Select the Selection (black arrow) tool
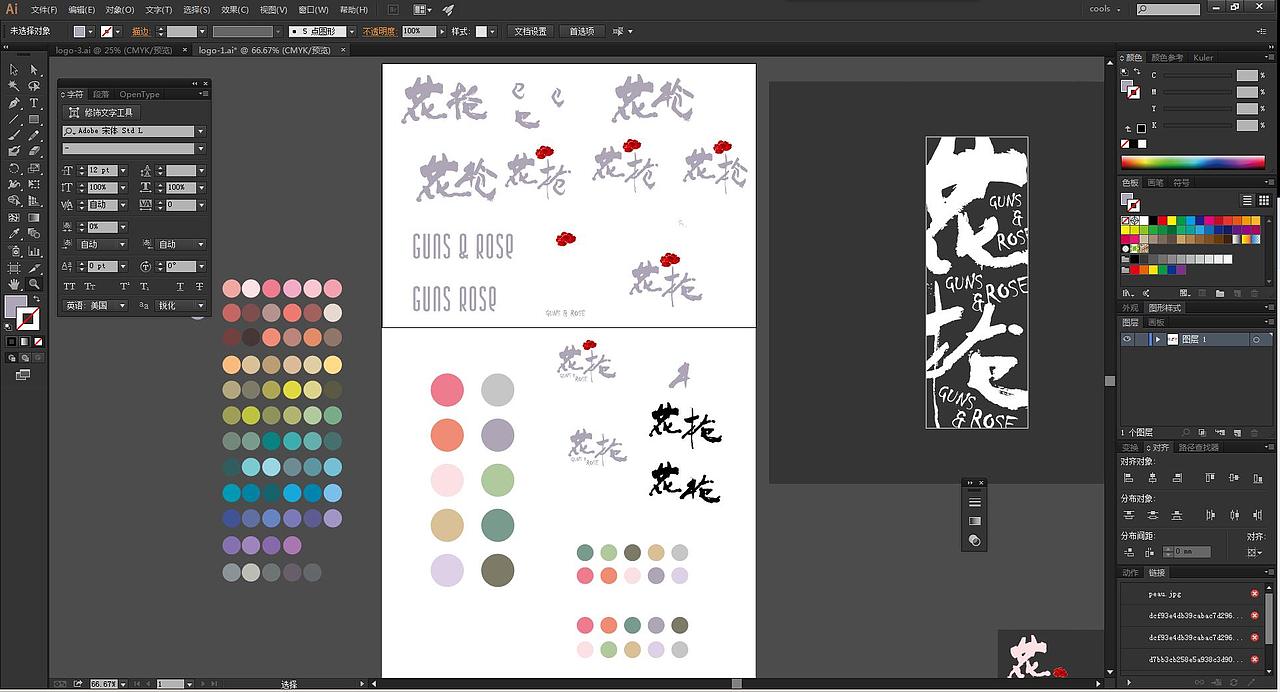This screenshot has height=692, width=1280. tap(14, 70)
